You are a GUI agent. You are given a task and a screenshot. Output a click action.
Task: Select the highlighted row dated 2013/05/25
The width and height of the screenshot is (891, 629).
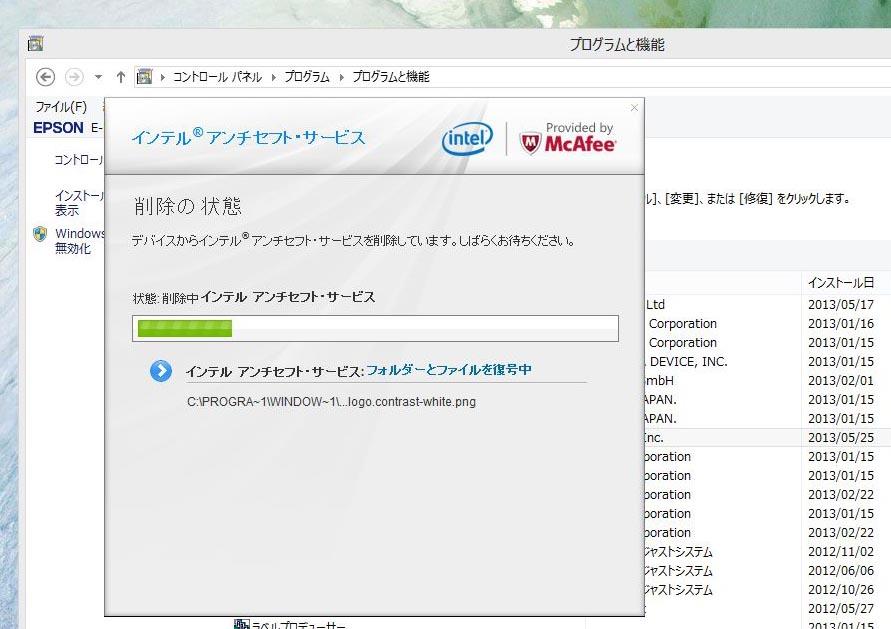click(x=768, y=438)
